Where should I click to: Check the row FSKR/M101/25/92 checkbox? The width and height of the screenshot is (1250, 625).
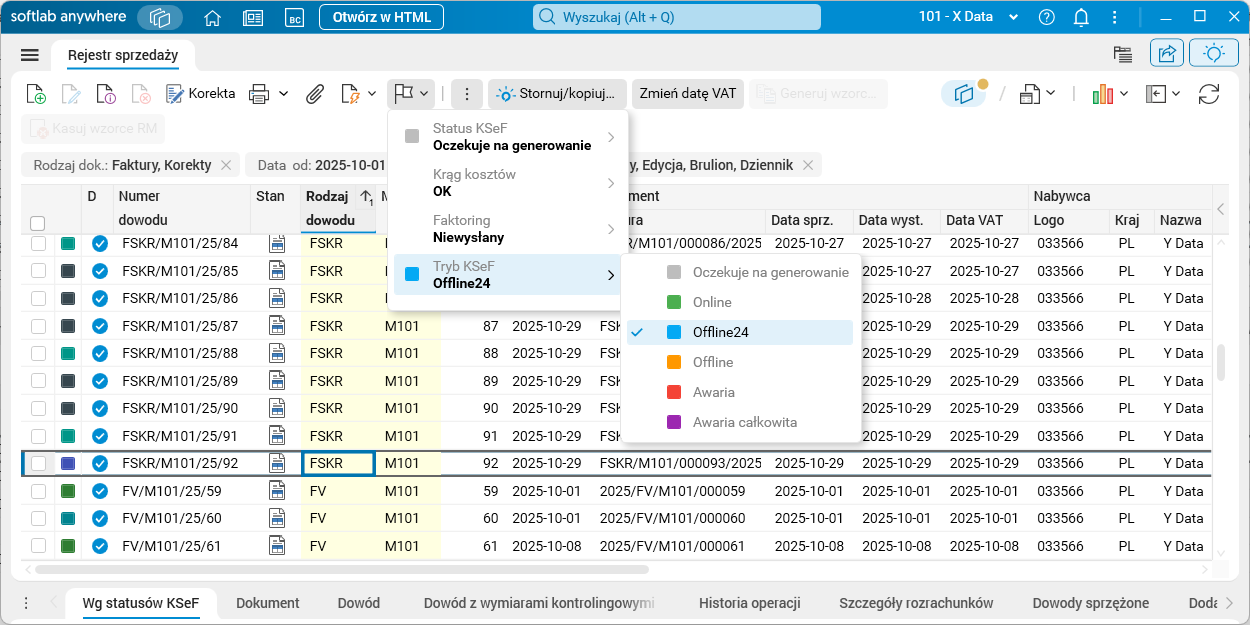38,463
